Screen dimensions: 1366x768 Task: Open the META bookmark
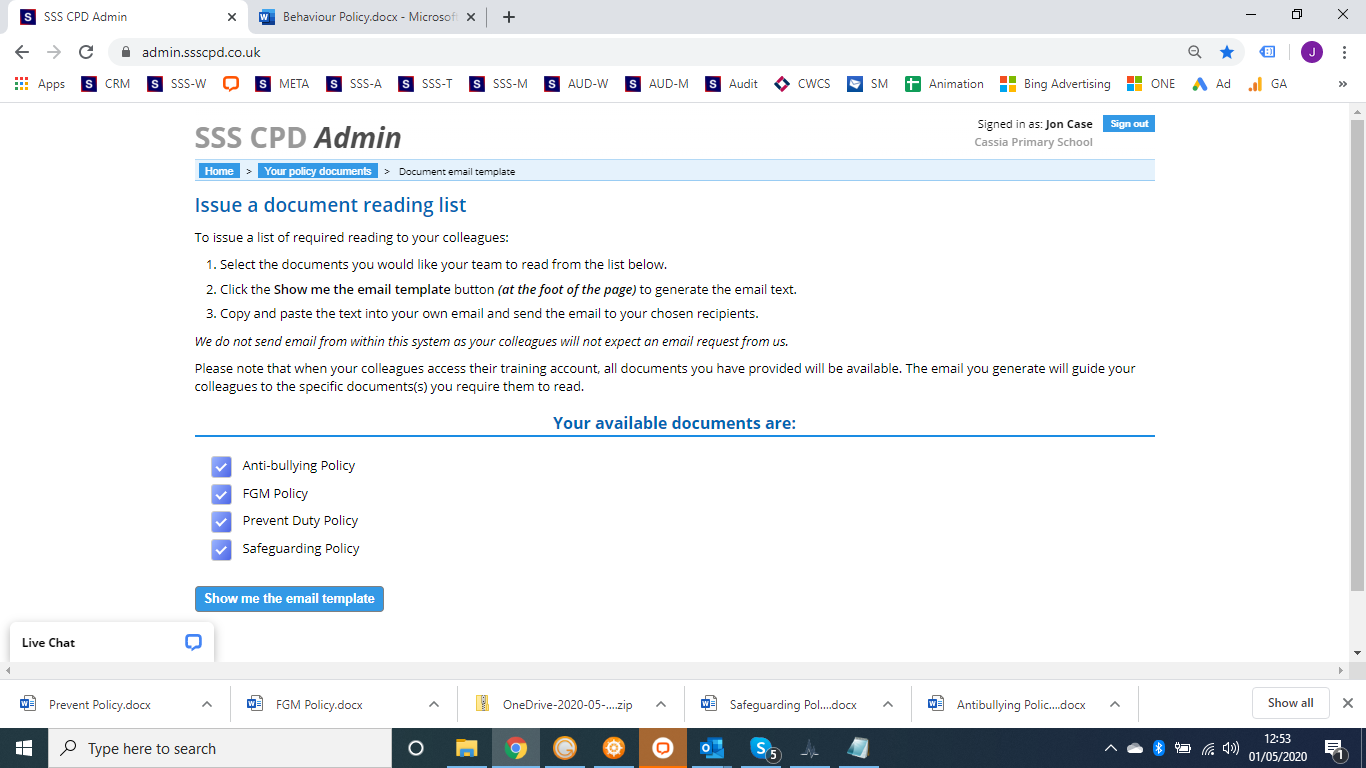(282, 84)
